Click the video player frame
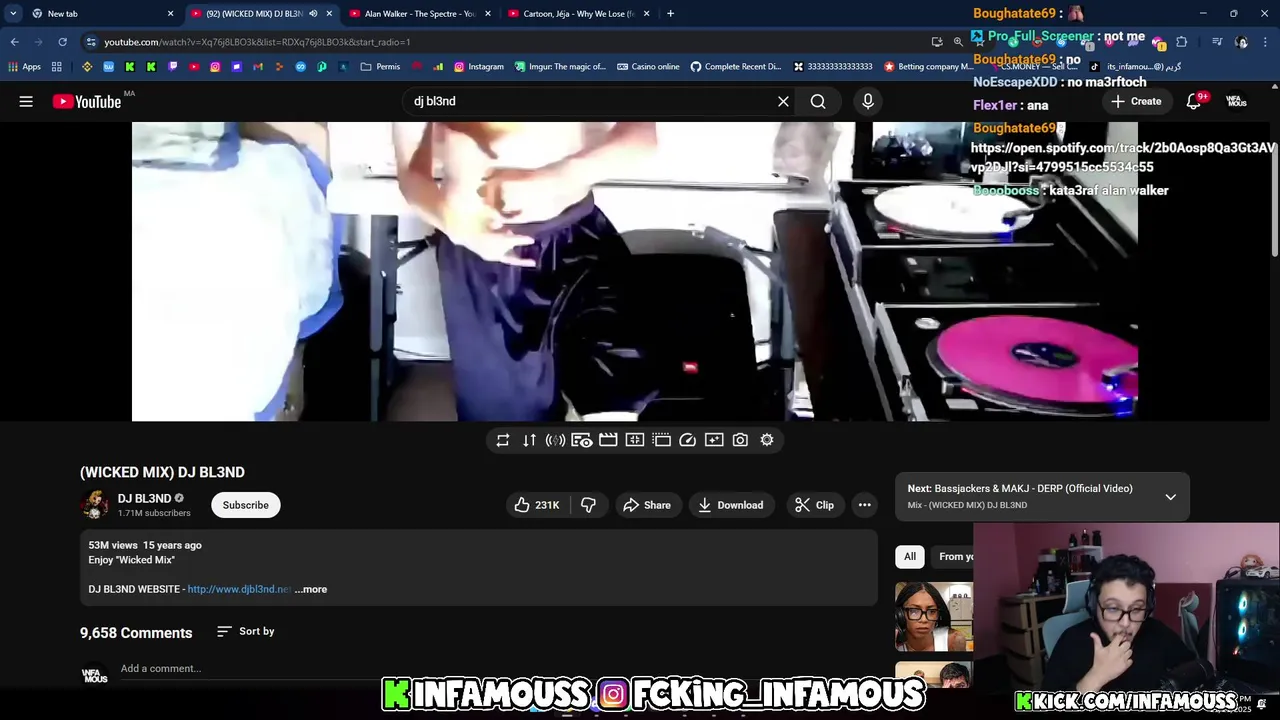The width and height of the screenshot is (1280, 720). click(634, 272)
